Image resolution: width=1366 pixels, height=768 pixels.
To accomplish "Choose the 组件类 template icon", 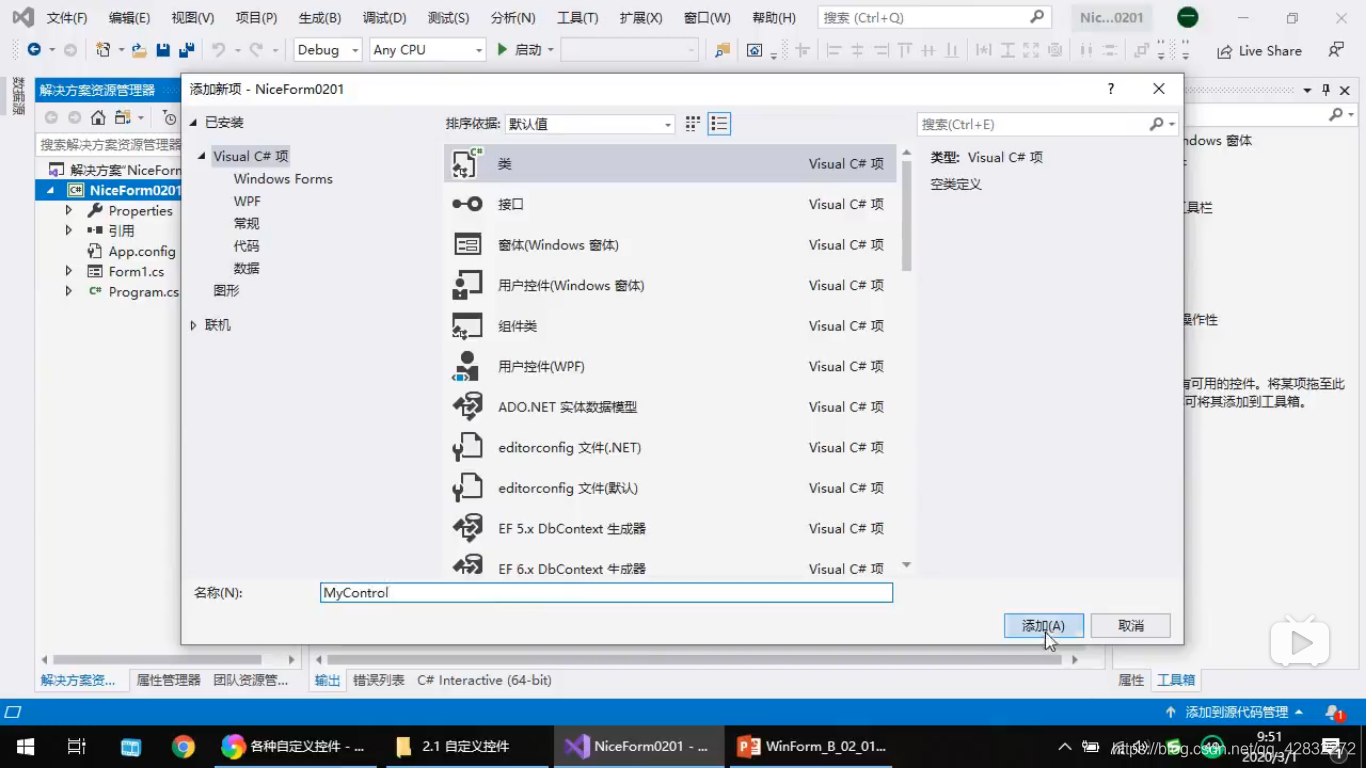I will [x=467, y=326].
